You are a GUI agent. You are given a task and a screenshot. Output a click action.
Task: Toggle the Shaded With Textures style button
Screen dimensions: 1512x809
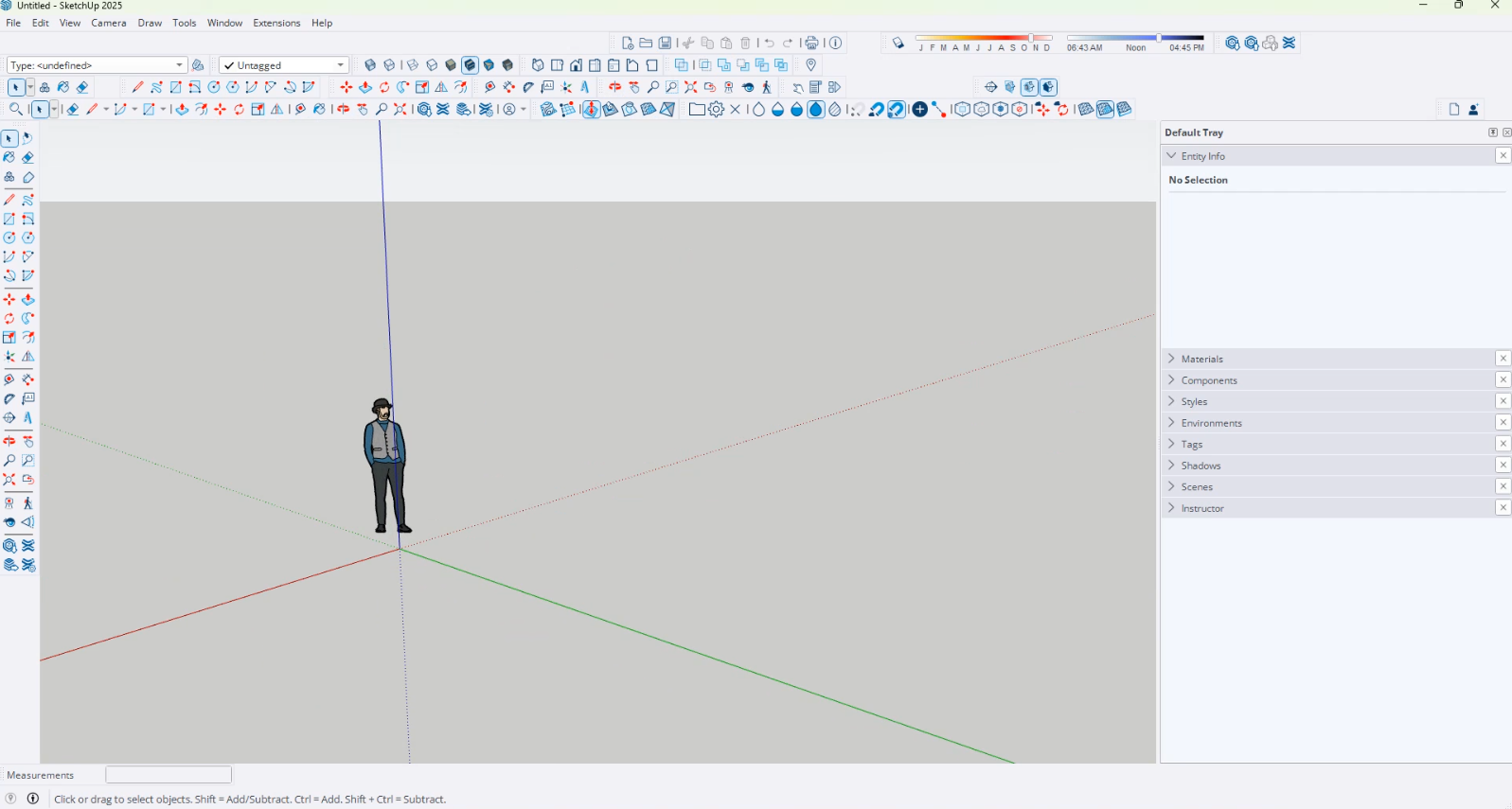470,65
